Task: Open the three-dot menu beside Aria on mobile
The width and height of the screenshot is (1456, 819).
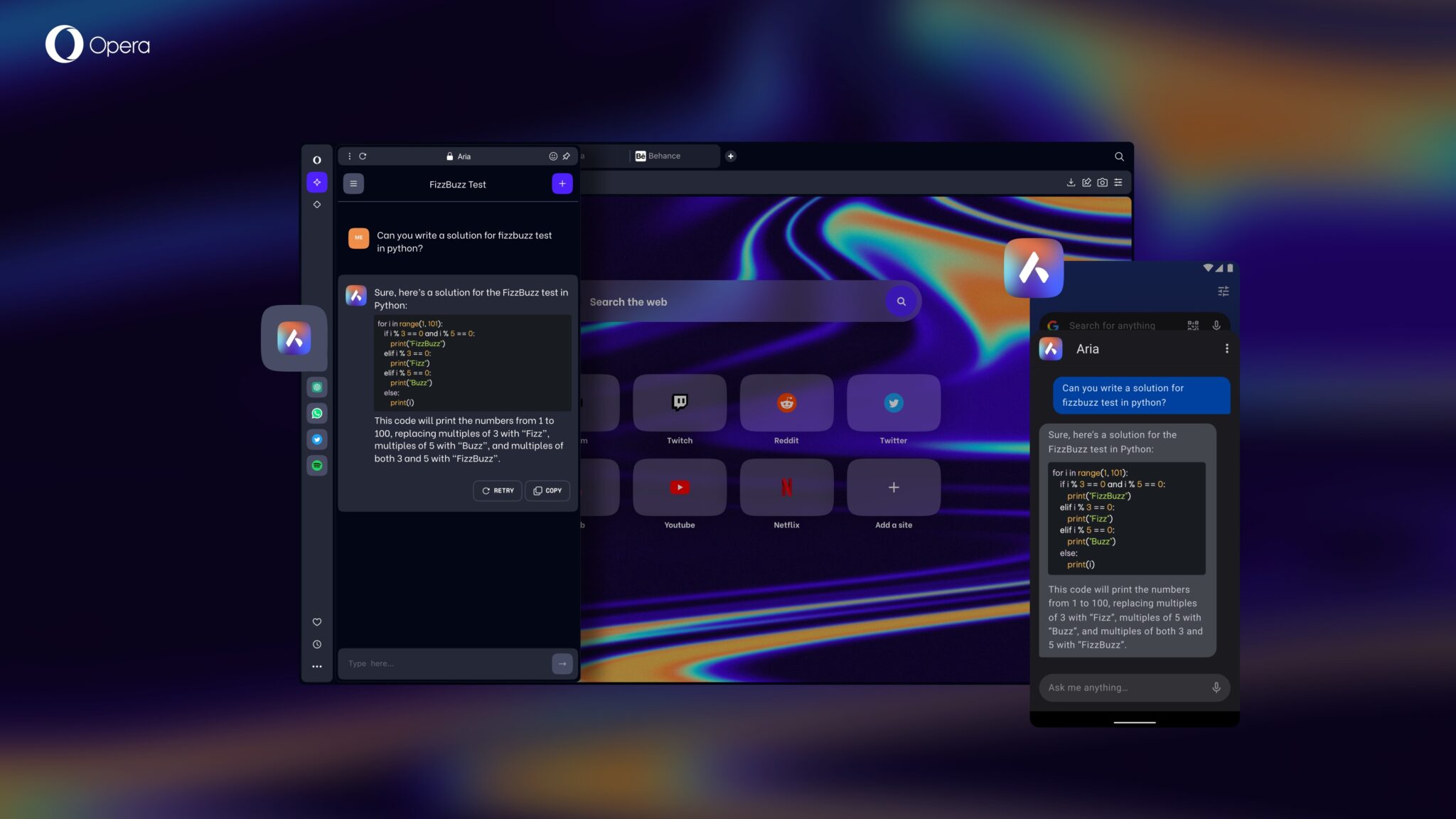Action: point(1226,348)
